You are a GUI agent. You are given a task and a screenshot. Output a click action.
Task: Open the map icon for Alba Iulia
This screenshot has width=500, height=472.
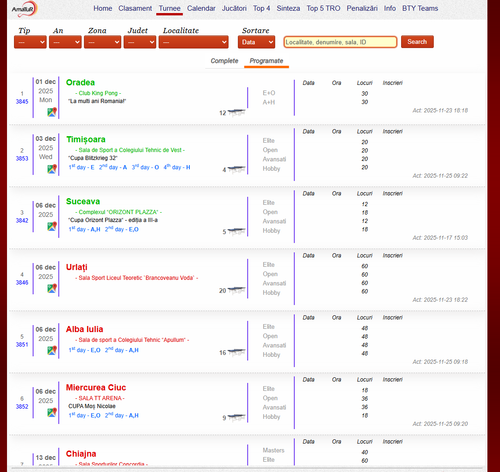[x=52, y=350]
